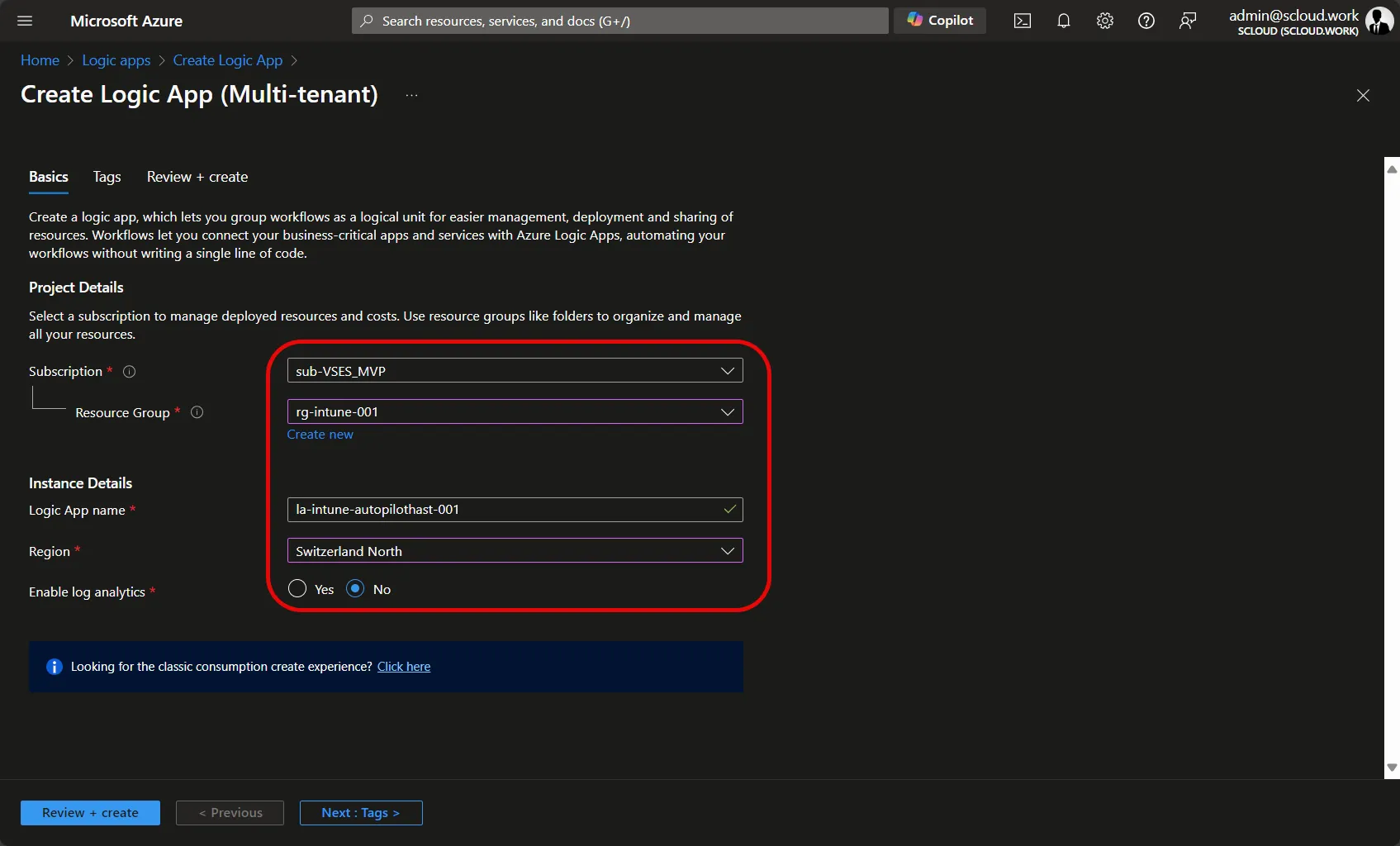The image size is (1400, 846).
Task: Close the Create Logic App blade
Action: [x=1363, y=96]
